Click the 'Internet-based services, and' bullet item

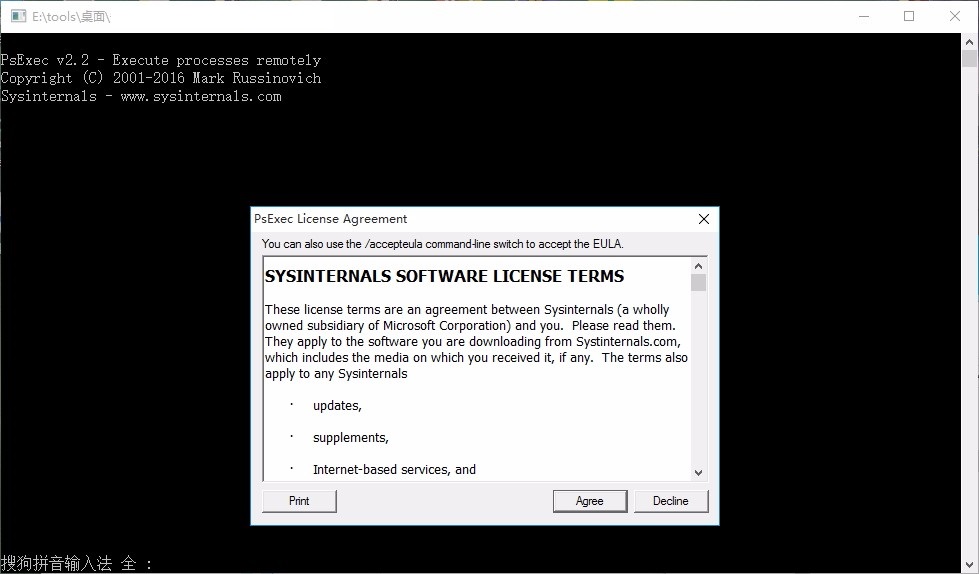tap(394, 470)
